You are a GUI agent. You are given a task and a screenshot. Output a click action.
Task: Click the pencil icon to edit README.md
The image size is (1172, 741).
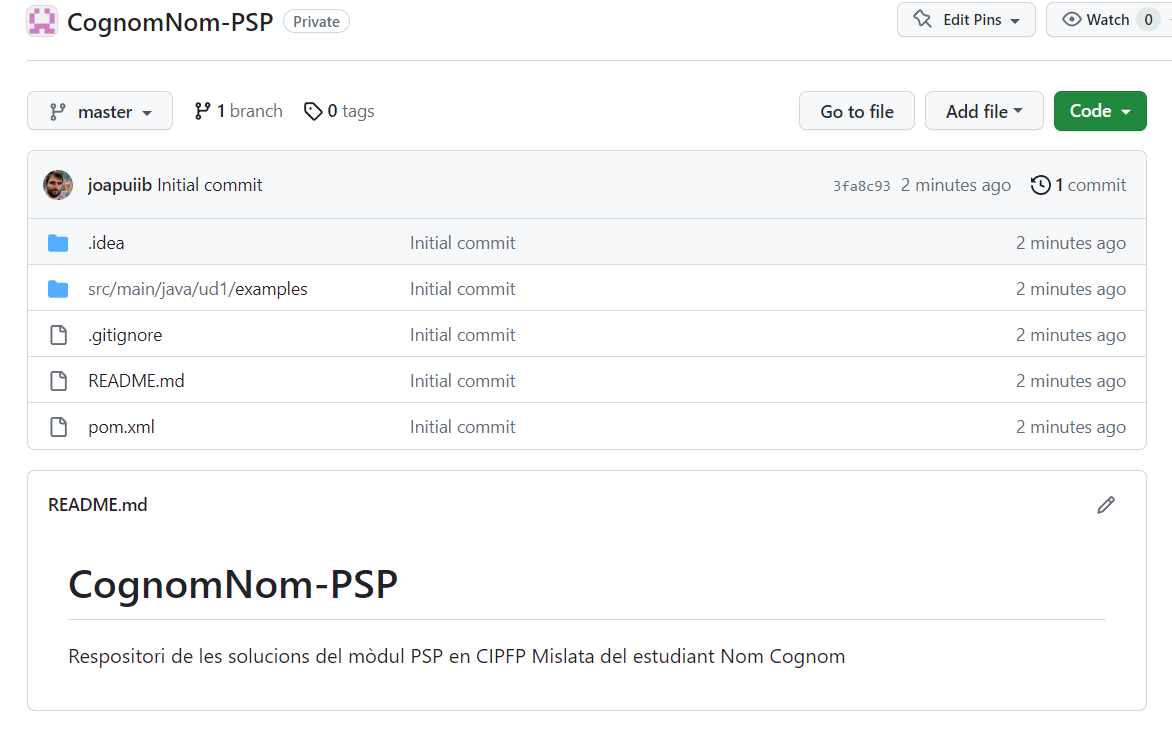[x=1105, y=505]
